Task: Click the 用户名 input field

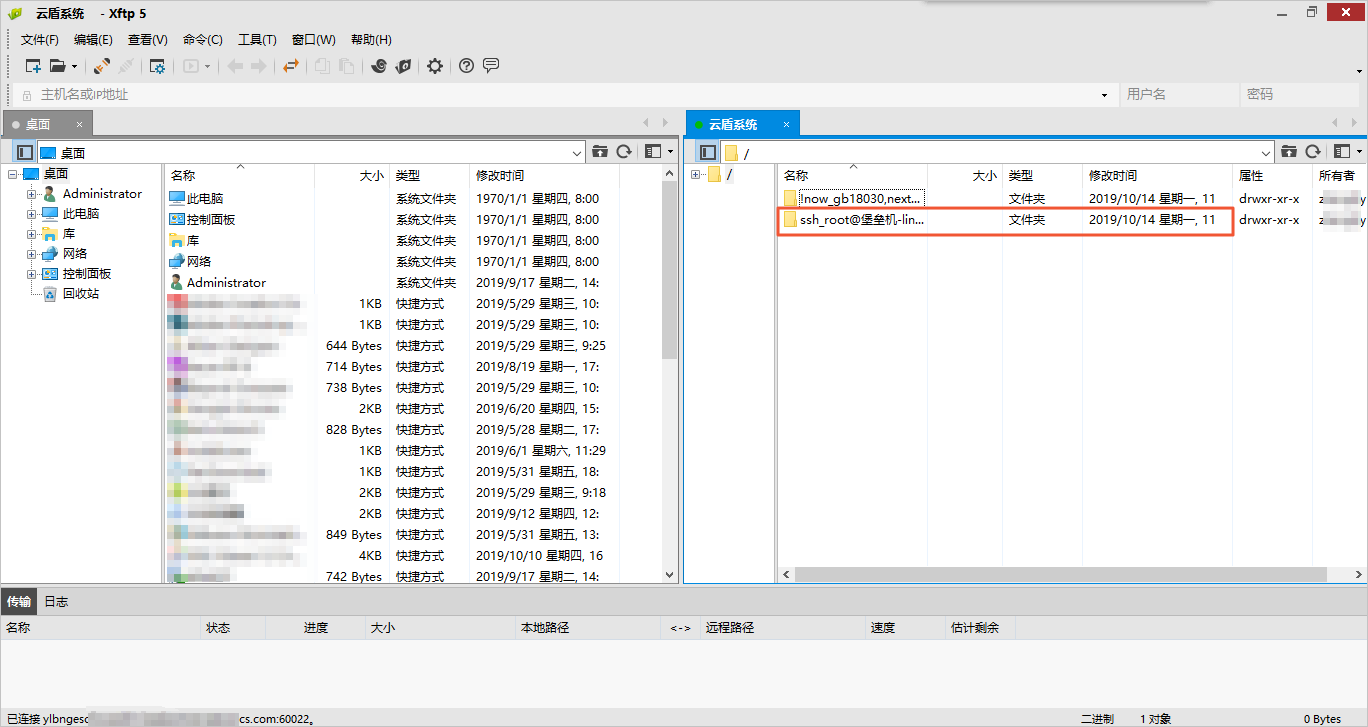Action: [1178, 95]
